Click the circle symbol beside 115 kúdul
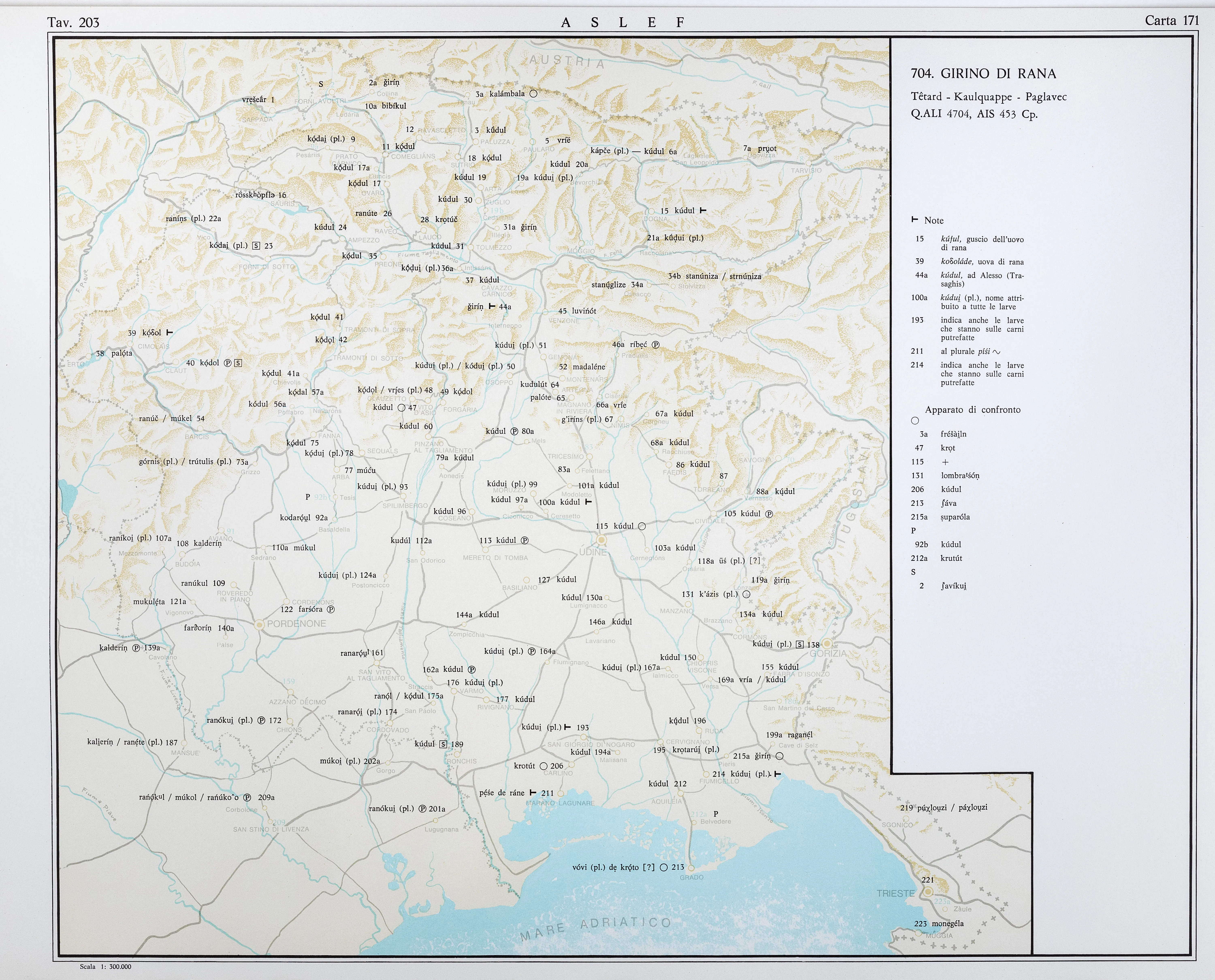The width and height of the screenshot is (1215, 980). coord(642,526)
